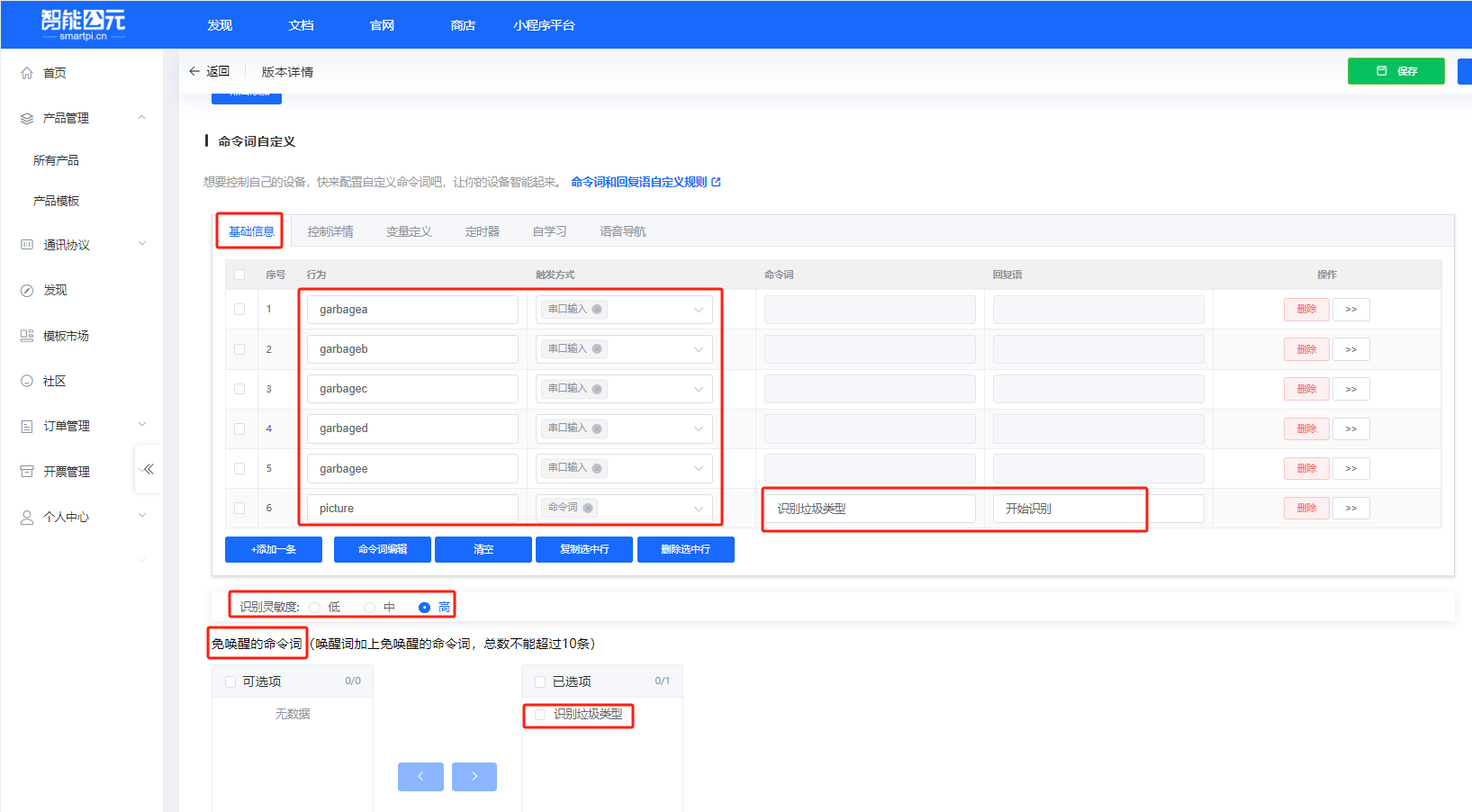
Task: Switch to the 变量定义 tab
Action: (x=409, y=231)
